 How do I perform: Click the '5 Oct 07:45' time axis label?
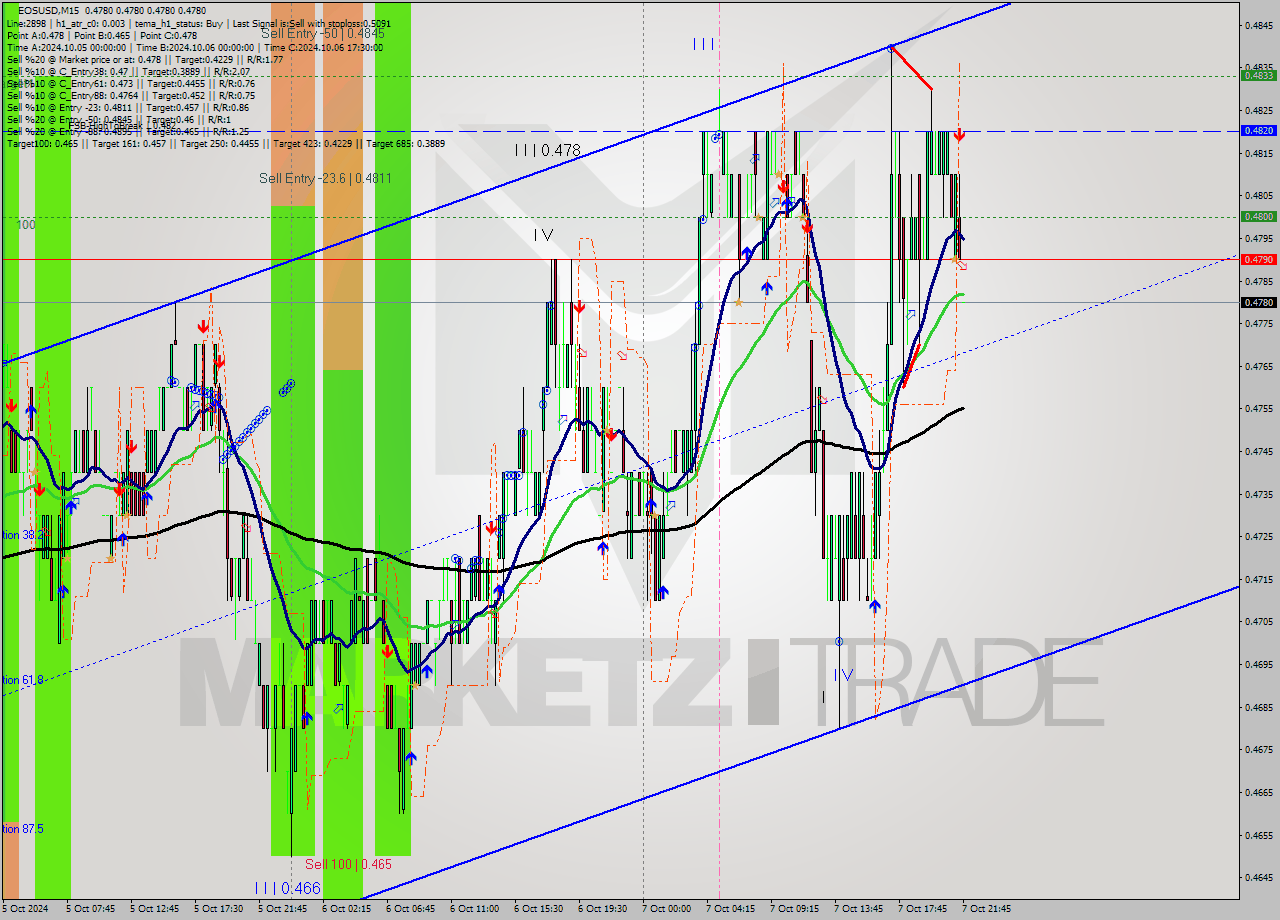90,909
